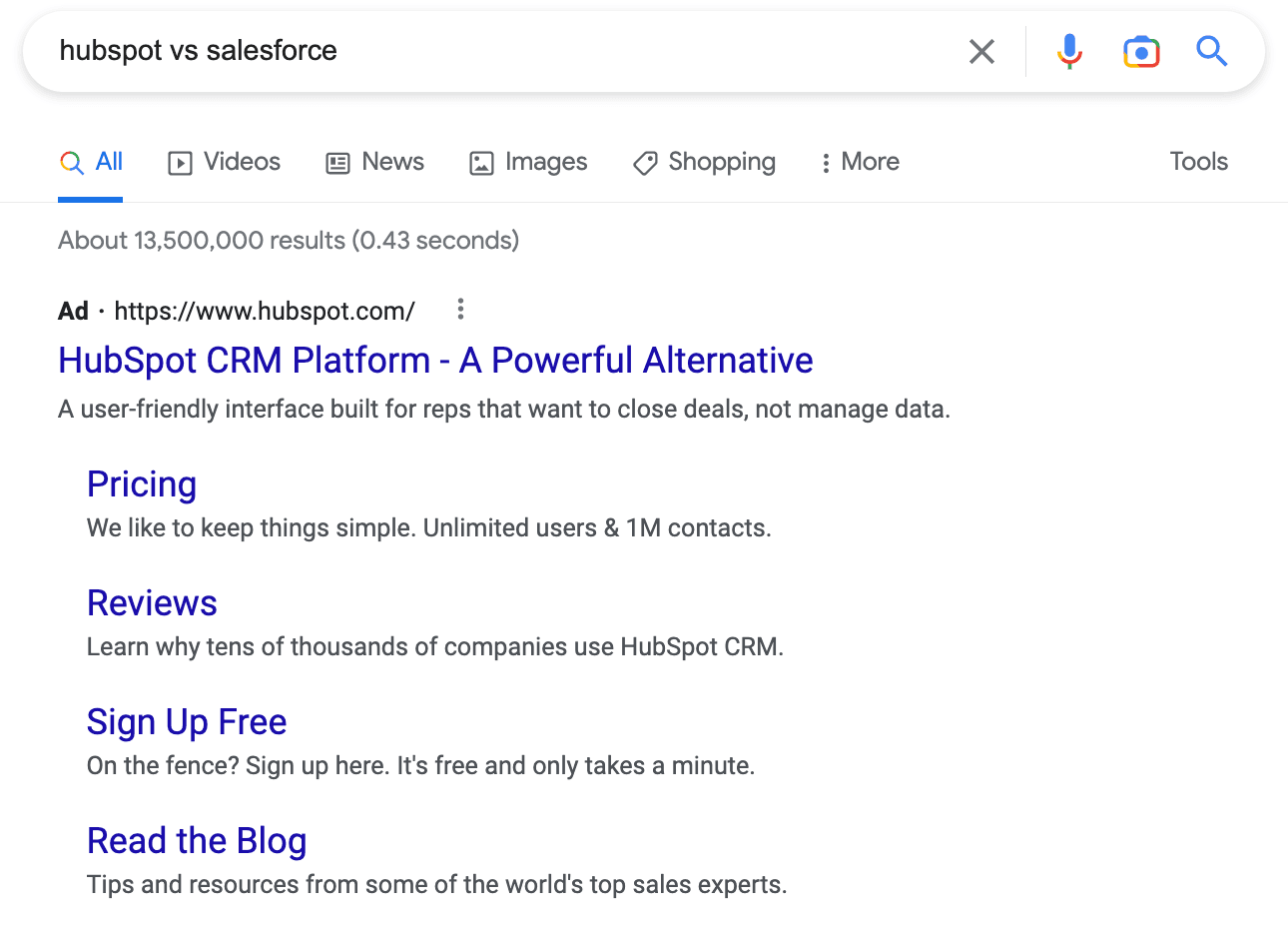Open the Tools search options
This screenshot has height=931, width=1288.
coord(1198,162)
